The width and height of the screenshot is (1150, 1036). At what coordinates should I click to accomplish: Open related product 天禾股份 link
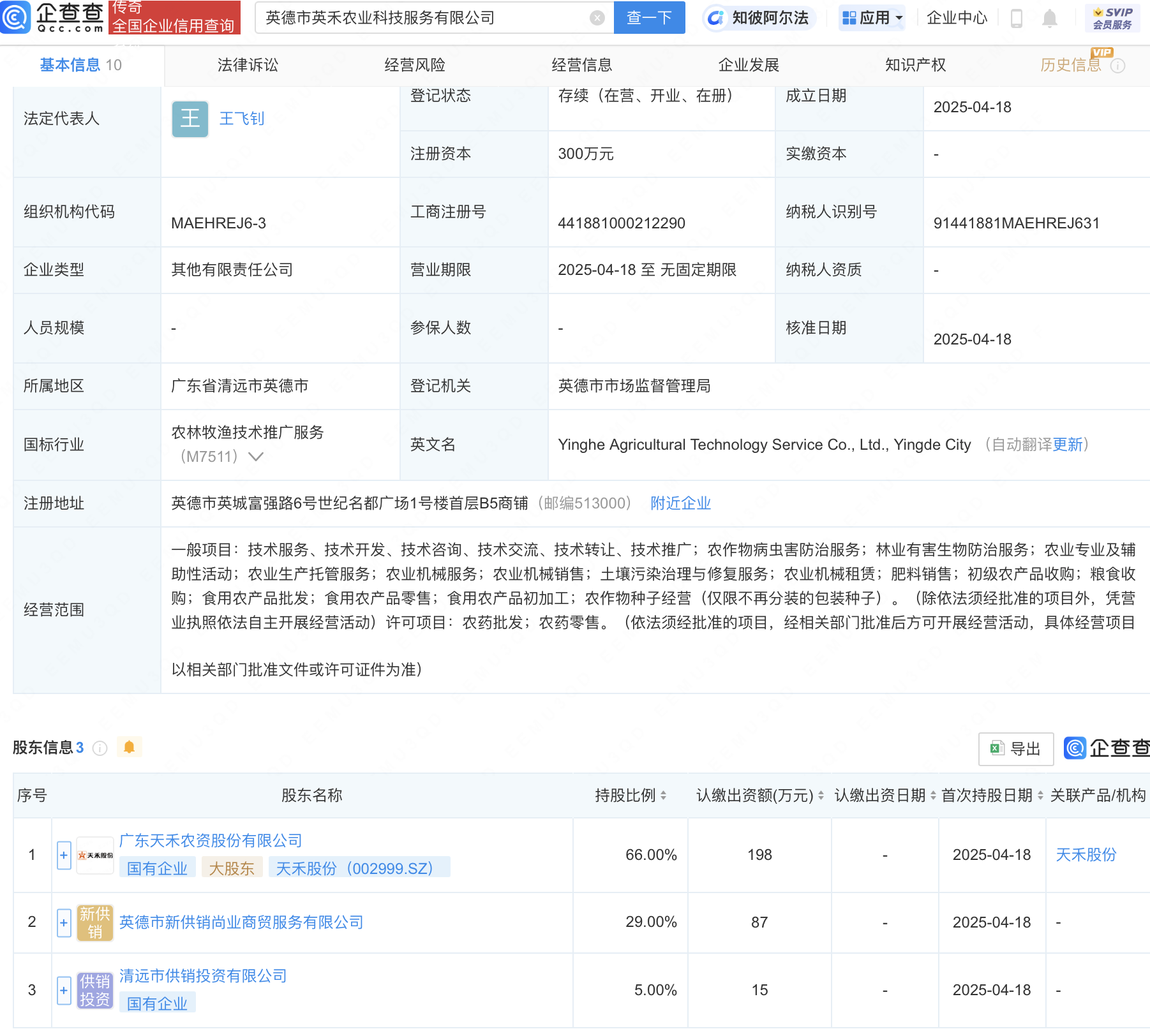(1086, 855)
